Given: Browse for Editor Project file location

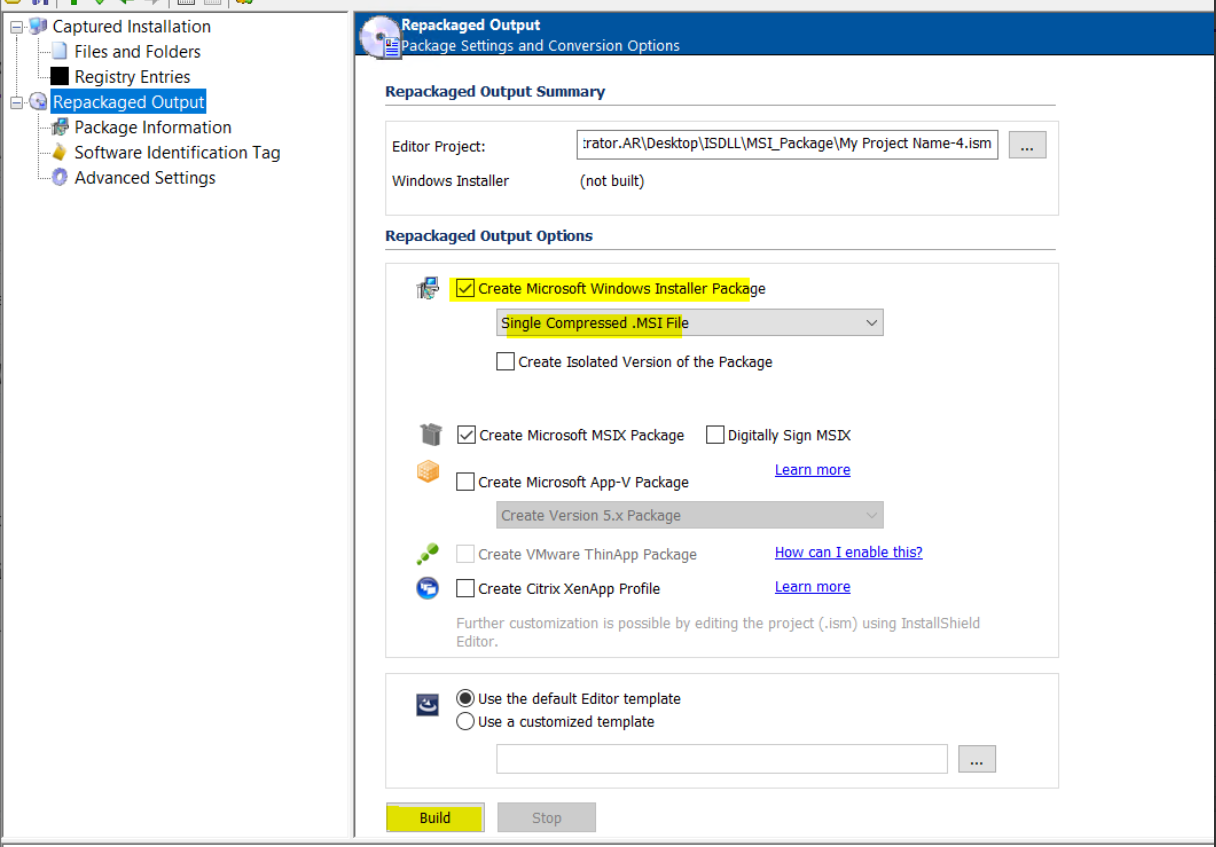Looking at the screenshot, I should (x=1027, y=145).
